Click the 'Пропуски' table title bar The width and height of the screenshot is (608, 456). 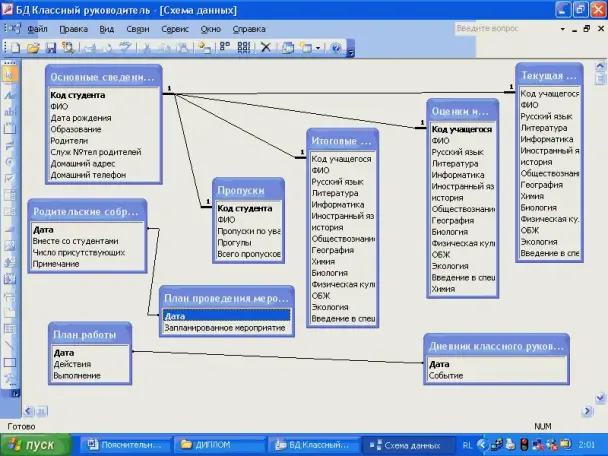point(247,189)
